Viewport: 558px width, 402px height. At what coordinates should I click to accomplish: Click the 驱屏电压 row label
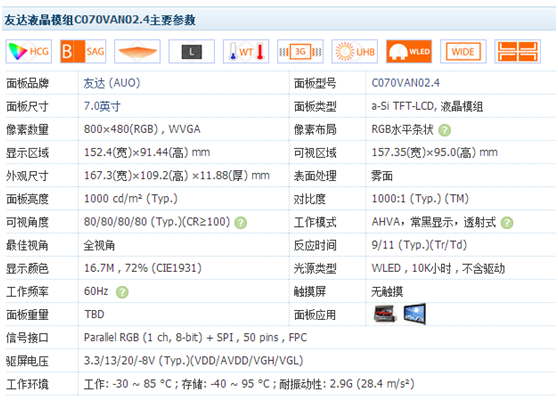point(27,361)
